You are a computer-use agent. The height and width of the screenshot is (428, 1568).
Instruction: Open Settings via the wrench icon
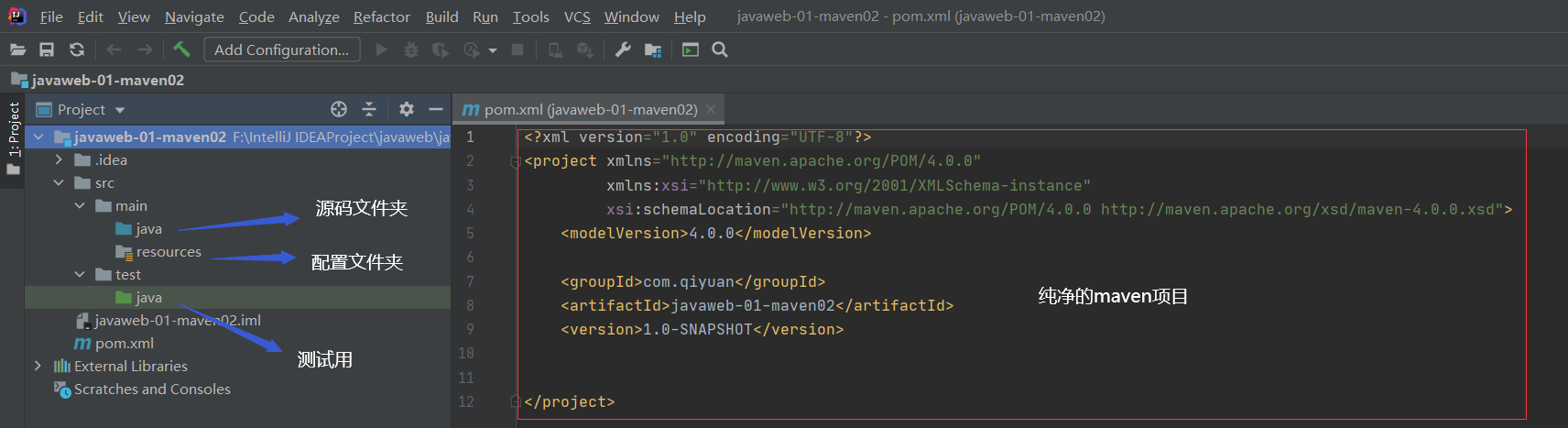[623, 49]
